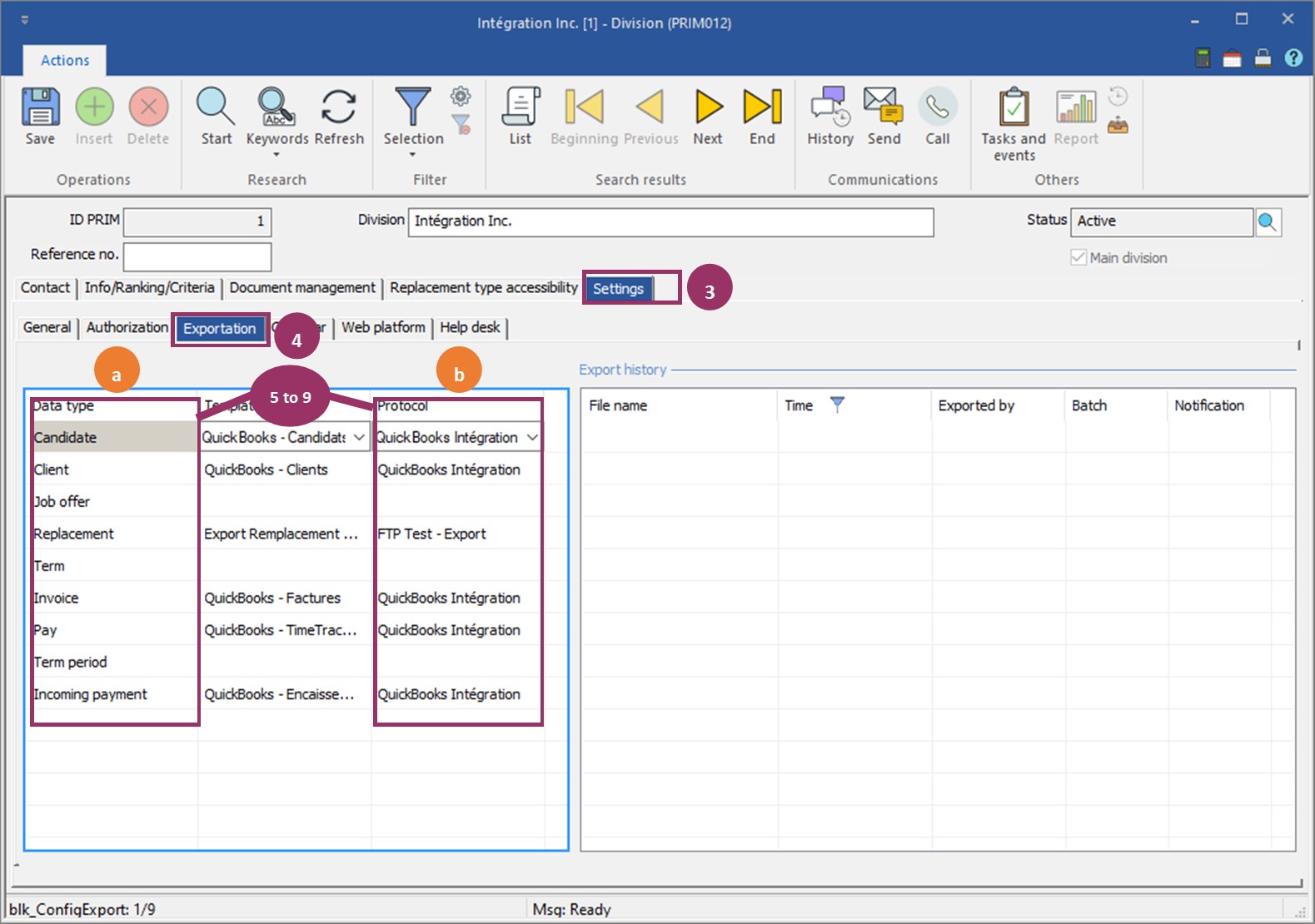Click the Reference no. input field
Screen dimensions: 1315x924
(x=197, y=256)
